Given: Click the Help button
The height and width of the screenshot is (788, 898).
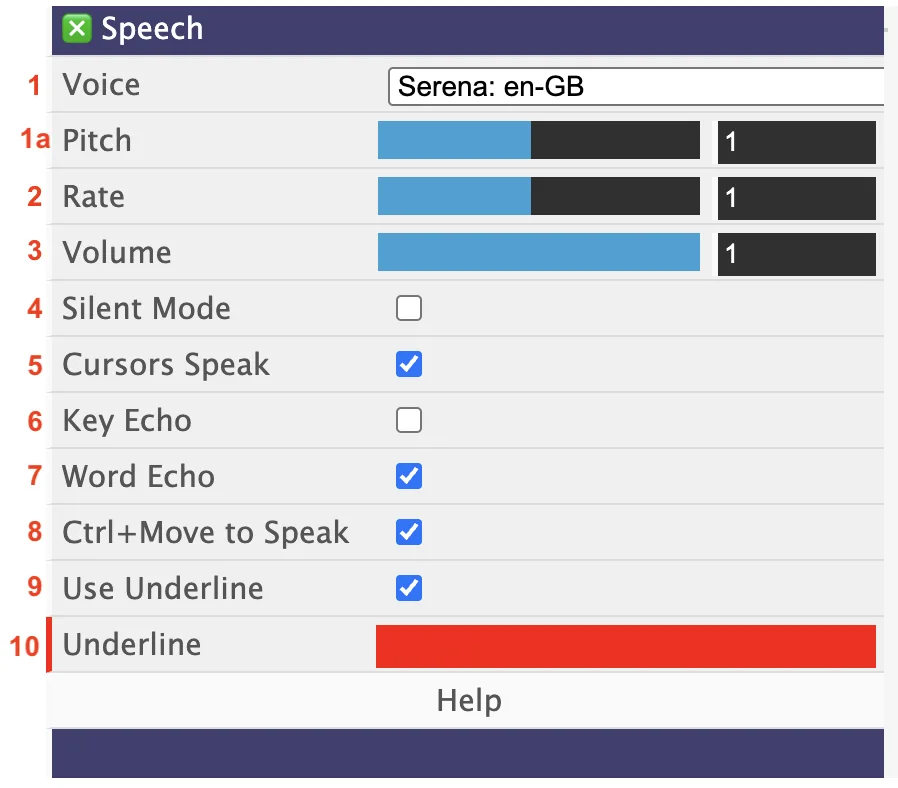Looking at the screenshot, I should point(468,701).
